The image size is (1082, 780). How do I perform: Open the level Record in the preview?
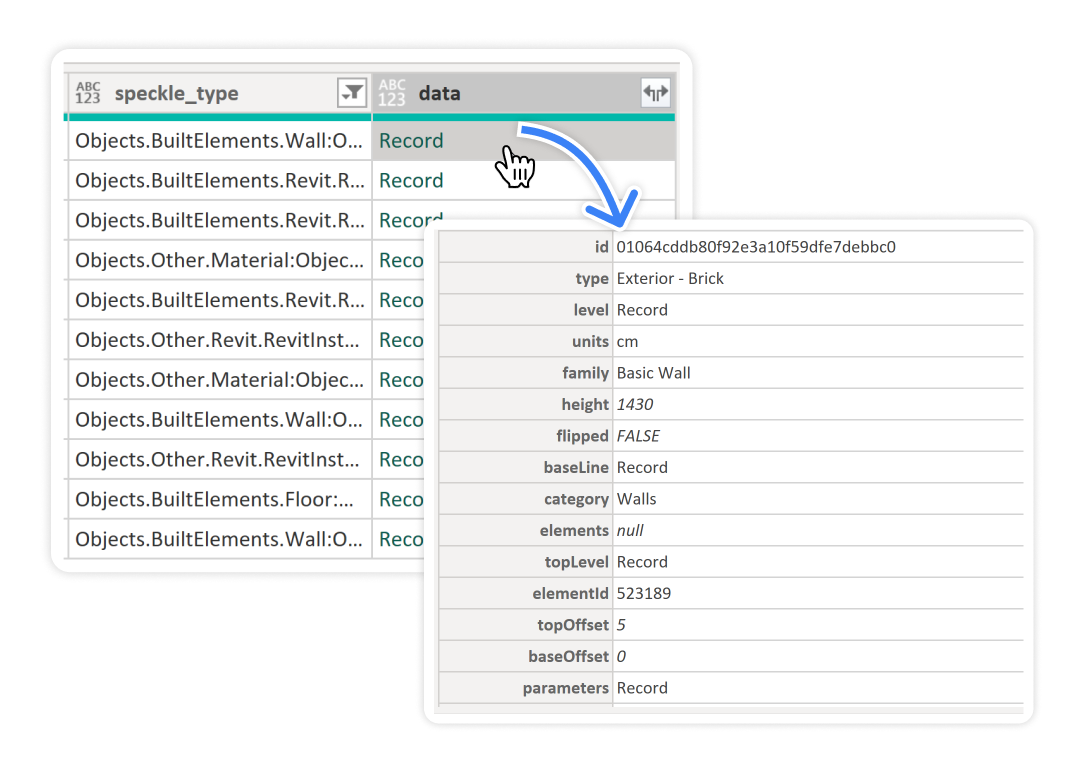(642, 310)
